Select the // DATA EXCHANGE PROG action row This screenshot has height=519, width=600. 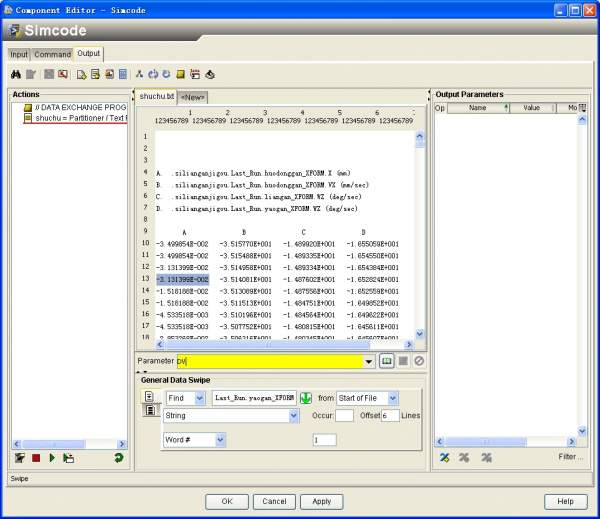click(75, 108)
